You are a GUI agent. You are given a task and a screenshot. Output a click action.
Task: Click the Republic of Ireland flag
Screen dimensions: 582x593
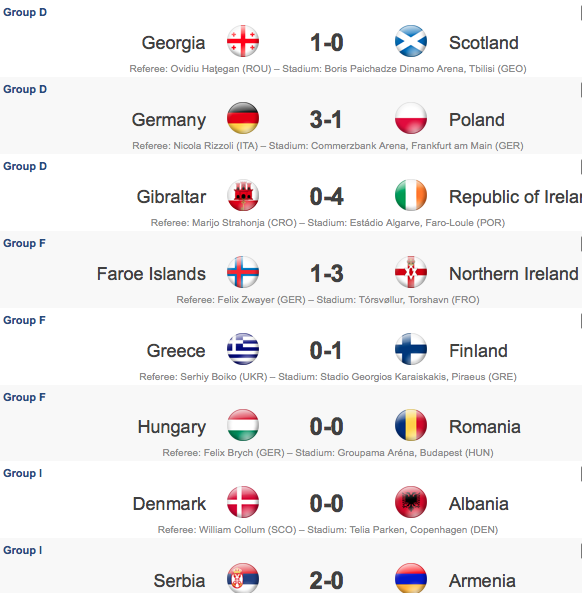(x=411, y=195)
